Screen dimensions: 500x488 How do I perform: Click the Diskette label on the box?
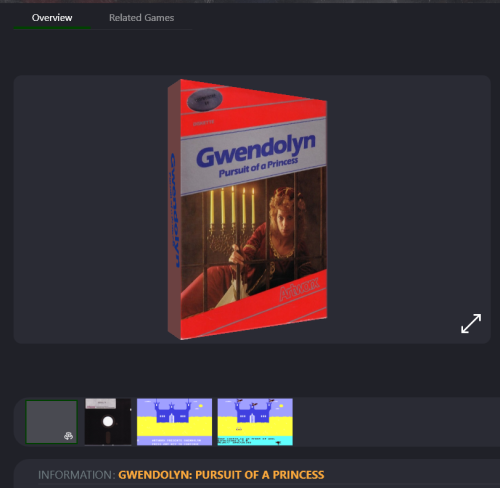tap(203, 123)
